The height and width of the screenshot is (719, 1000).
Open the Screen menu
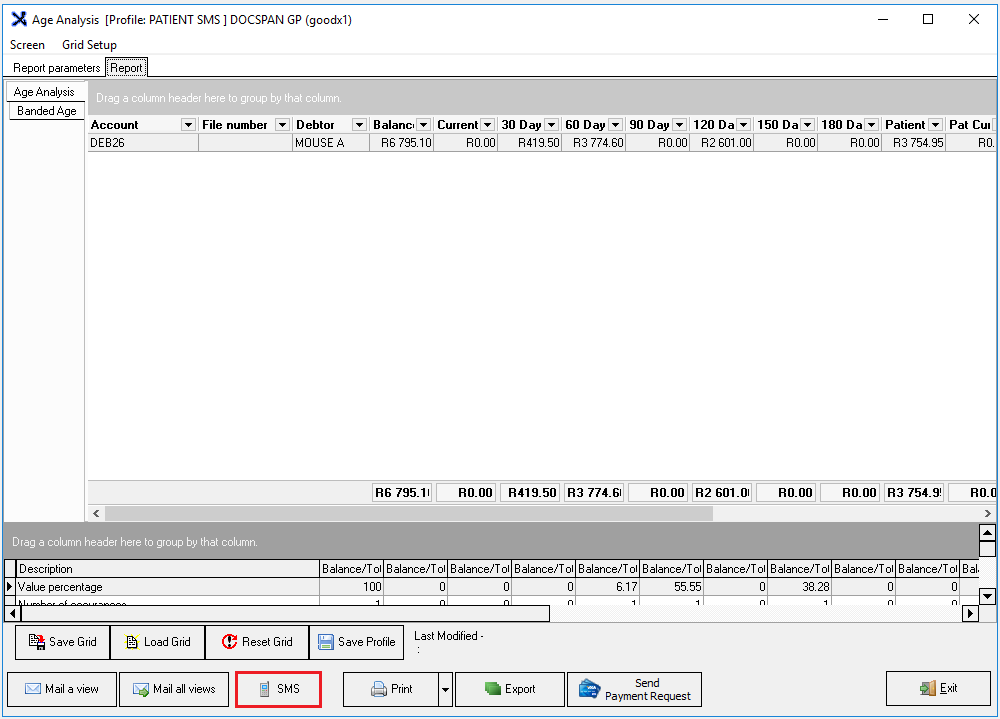[27, 45]
